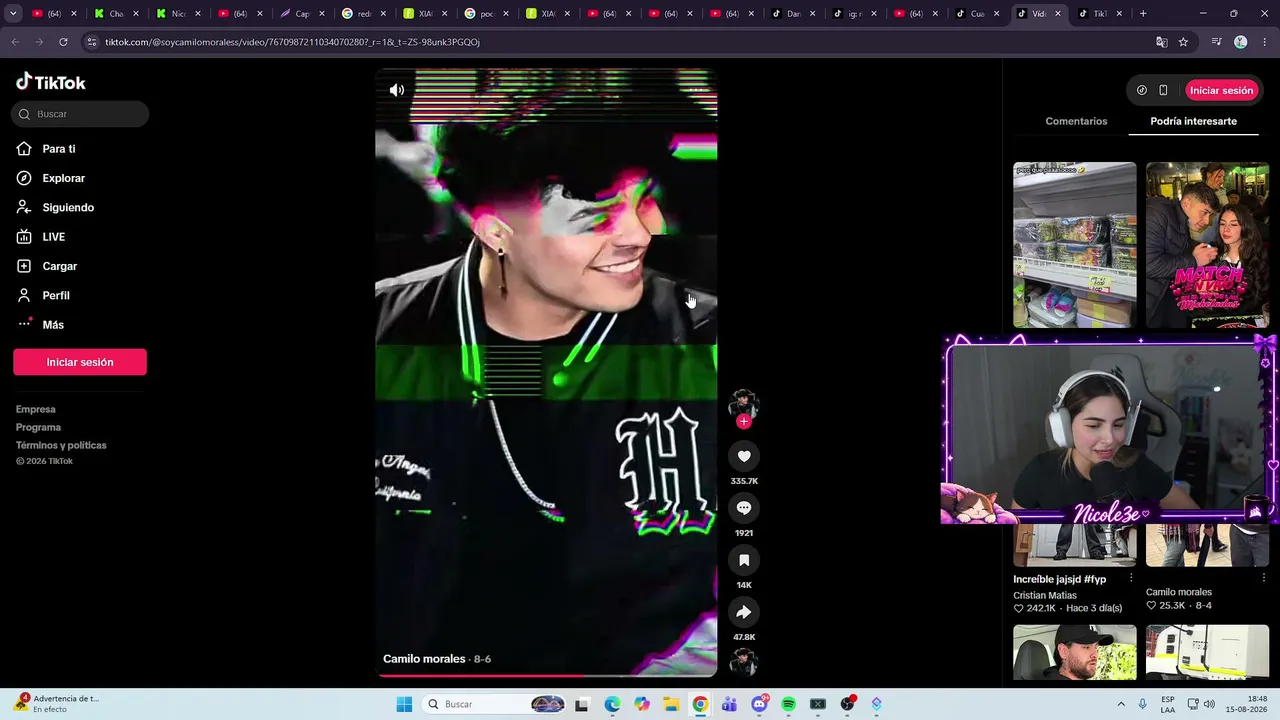The image size is (1280, 720).
Task: Translate this page icon
Action: [1161, 42]
